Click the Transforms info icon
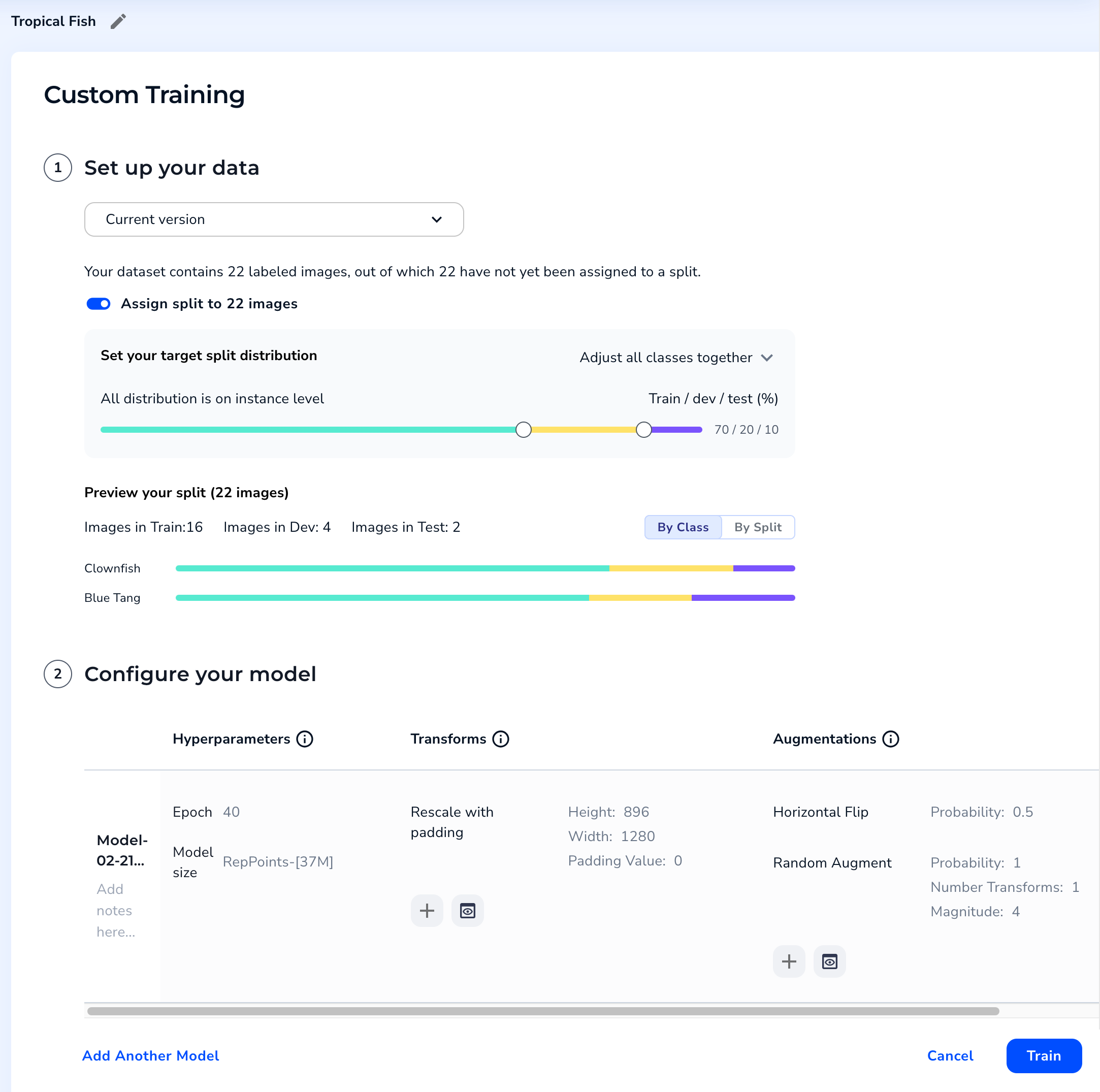This screenshot has height=1092, width=1100. [500, 739]
